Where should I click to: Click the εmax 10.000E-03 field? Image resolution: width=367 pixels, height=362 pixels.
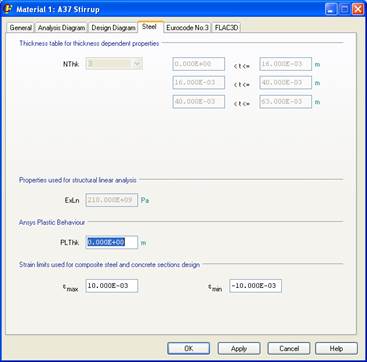[112, 286]
